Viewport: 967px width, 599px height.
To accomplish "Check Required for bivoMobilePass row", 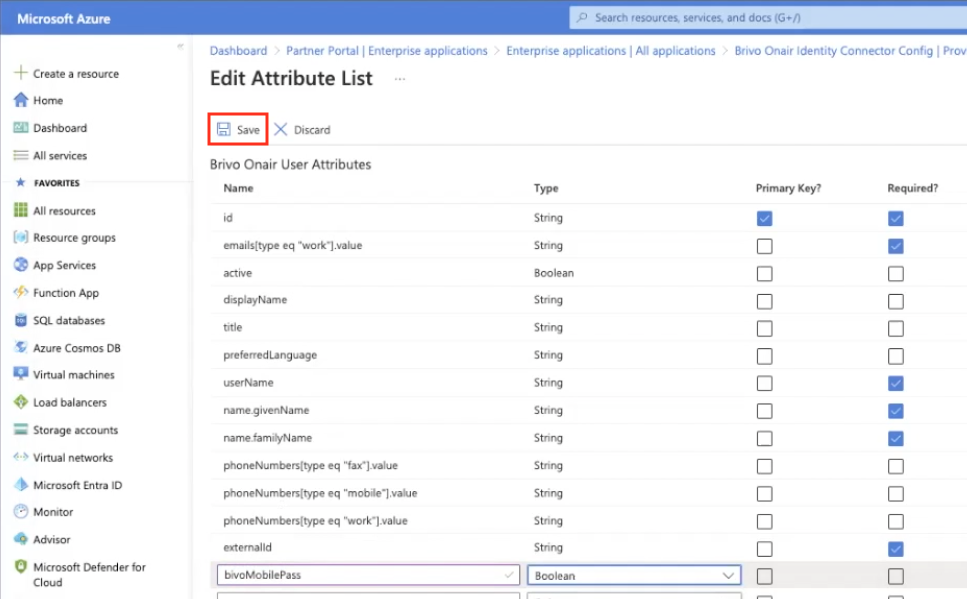I will [x=895, y=576].
